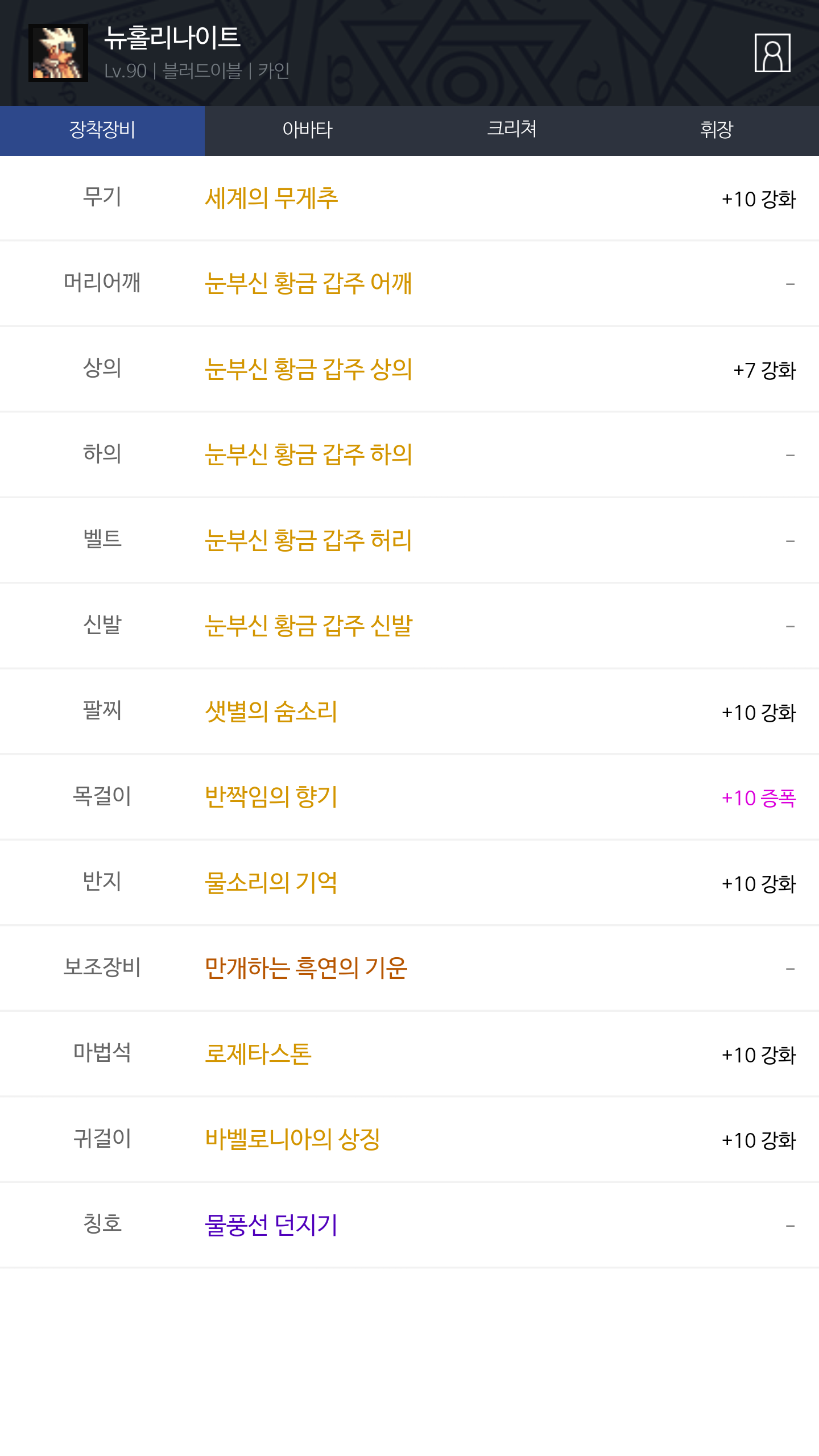
Task: View title item 물풍선 던지기
Action: pos(271,1226)
